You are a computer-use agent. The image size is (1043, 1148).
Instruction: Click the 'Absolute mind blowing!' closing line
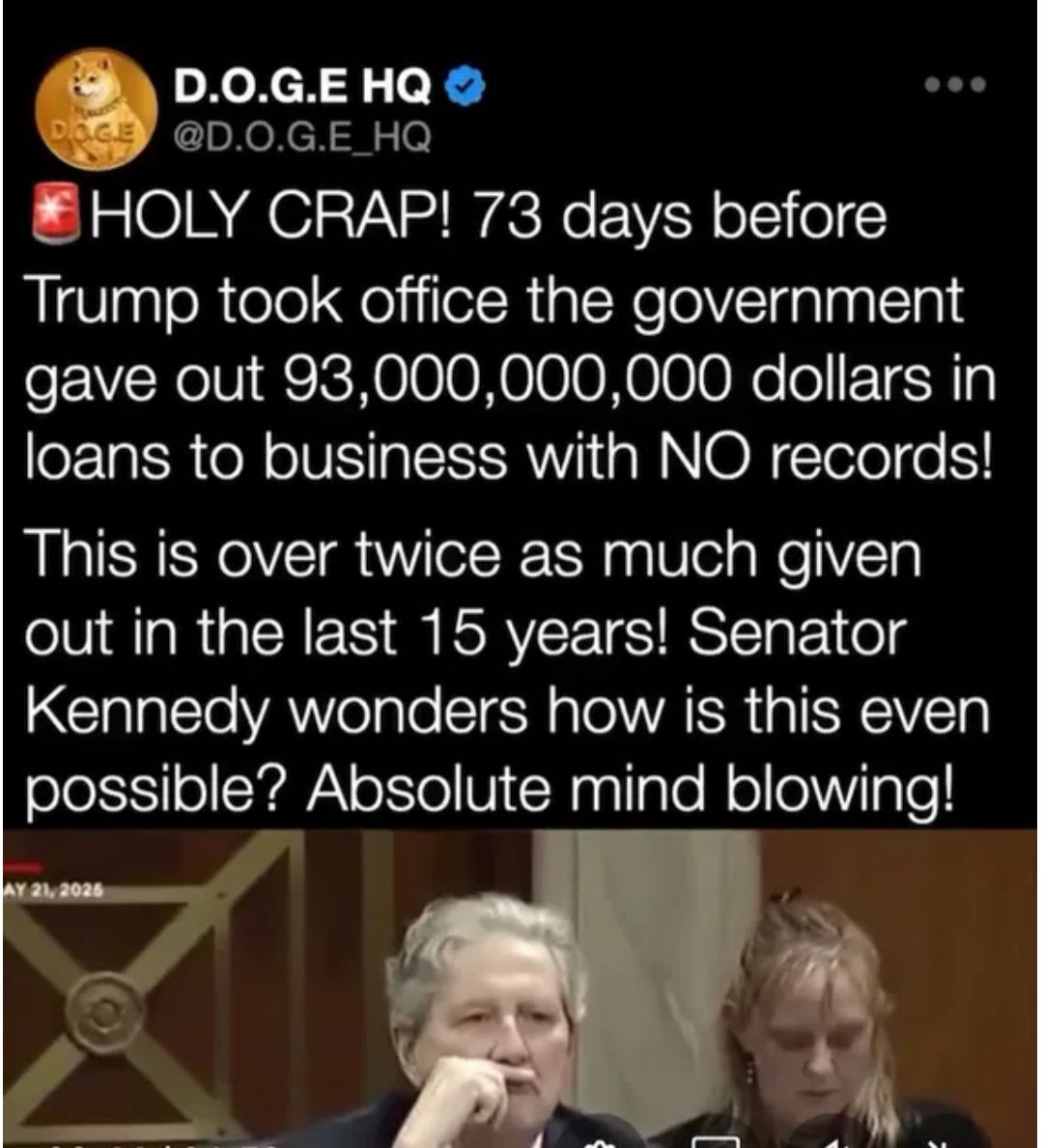coord(631,789)
